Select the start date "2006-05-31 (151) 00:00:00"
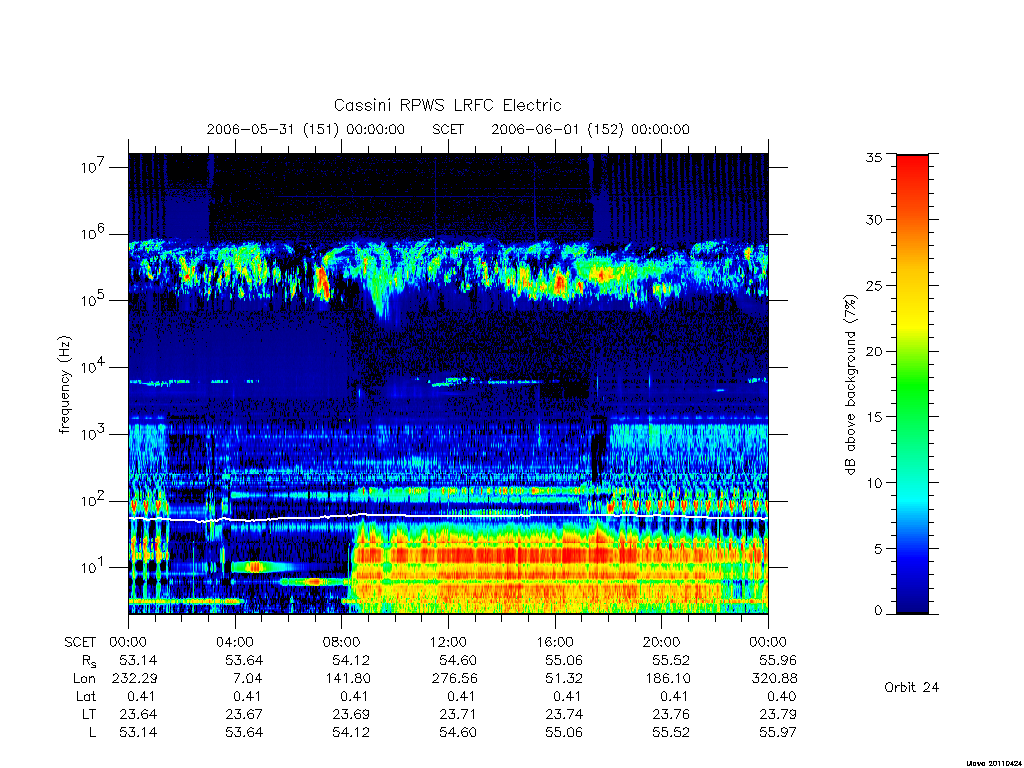The width and height of the screenshot is (1024, 768). click(306, 129)
